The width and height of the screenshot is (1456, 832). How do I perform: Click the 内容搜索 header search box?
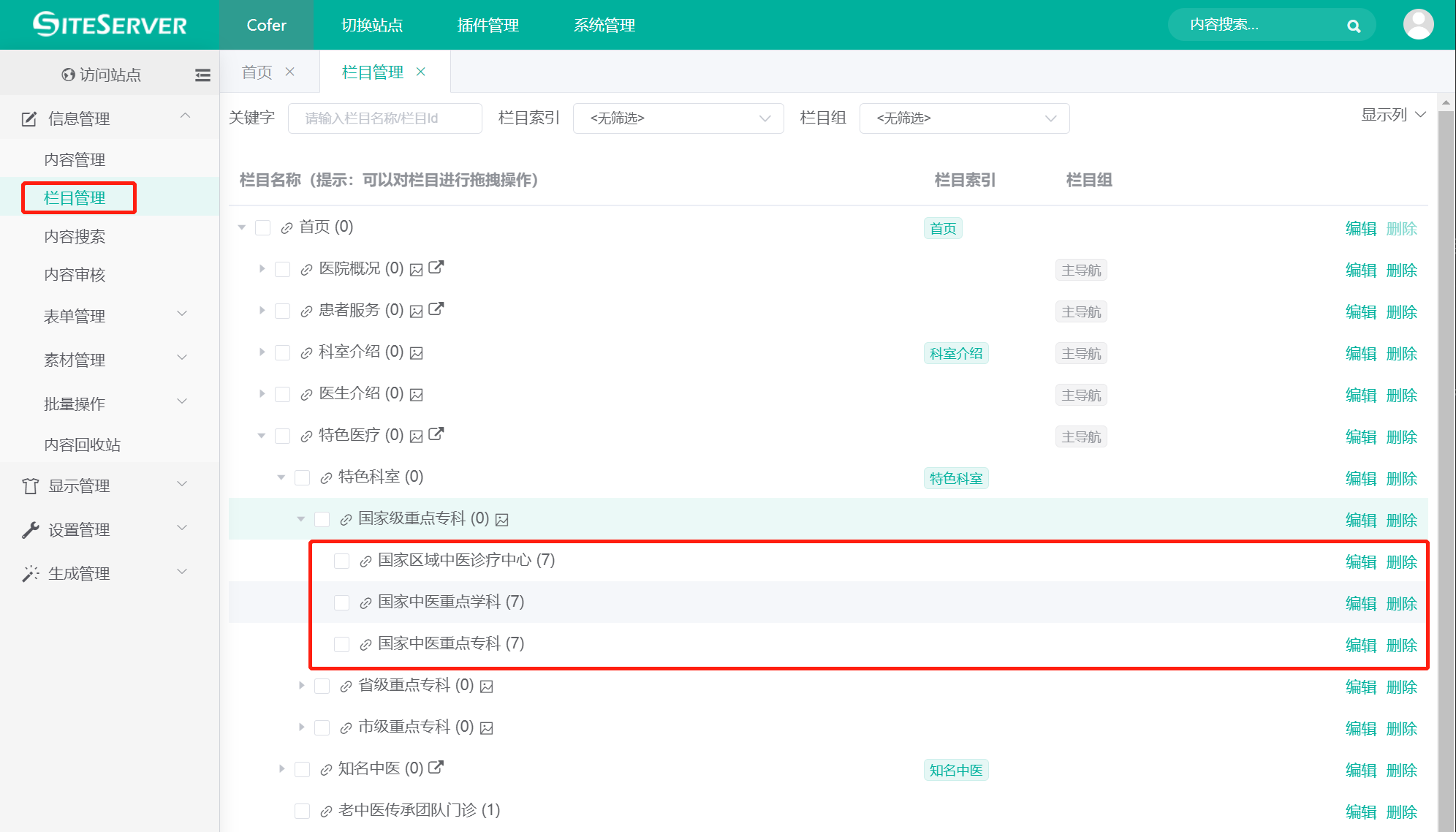(1272, 25)
